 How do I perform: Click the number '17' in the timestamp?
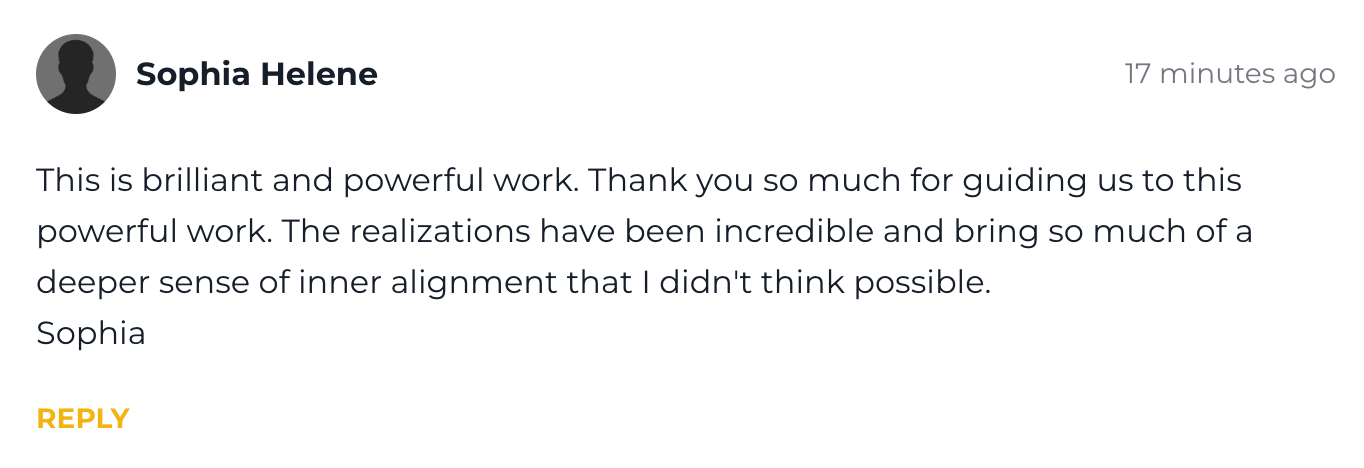tap(1136, 74)
